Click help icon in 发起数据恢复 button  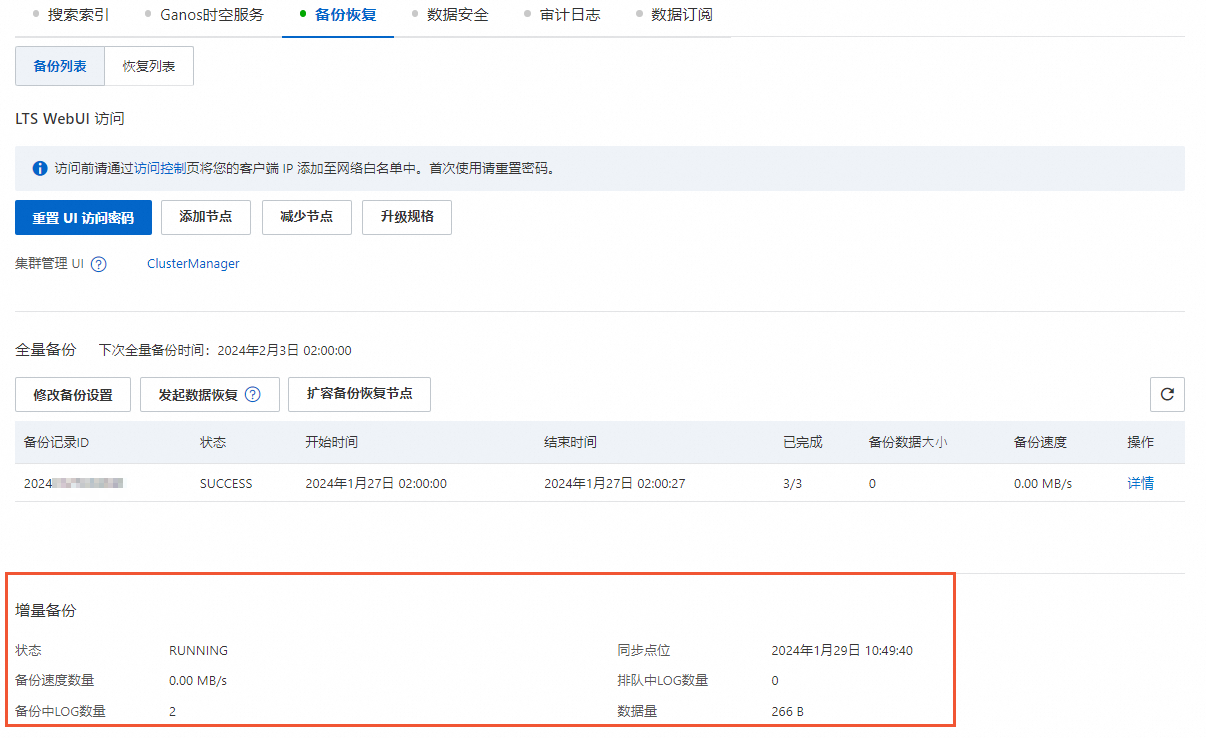253,394
